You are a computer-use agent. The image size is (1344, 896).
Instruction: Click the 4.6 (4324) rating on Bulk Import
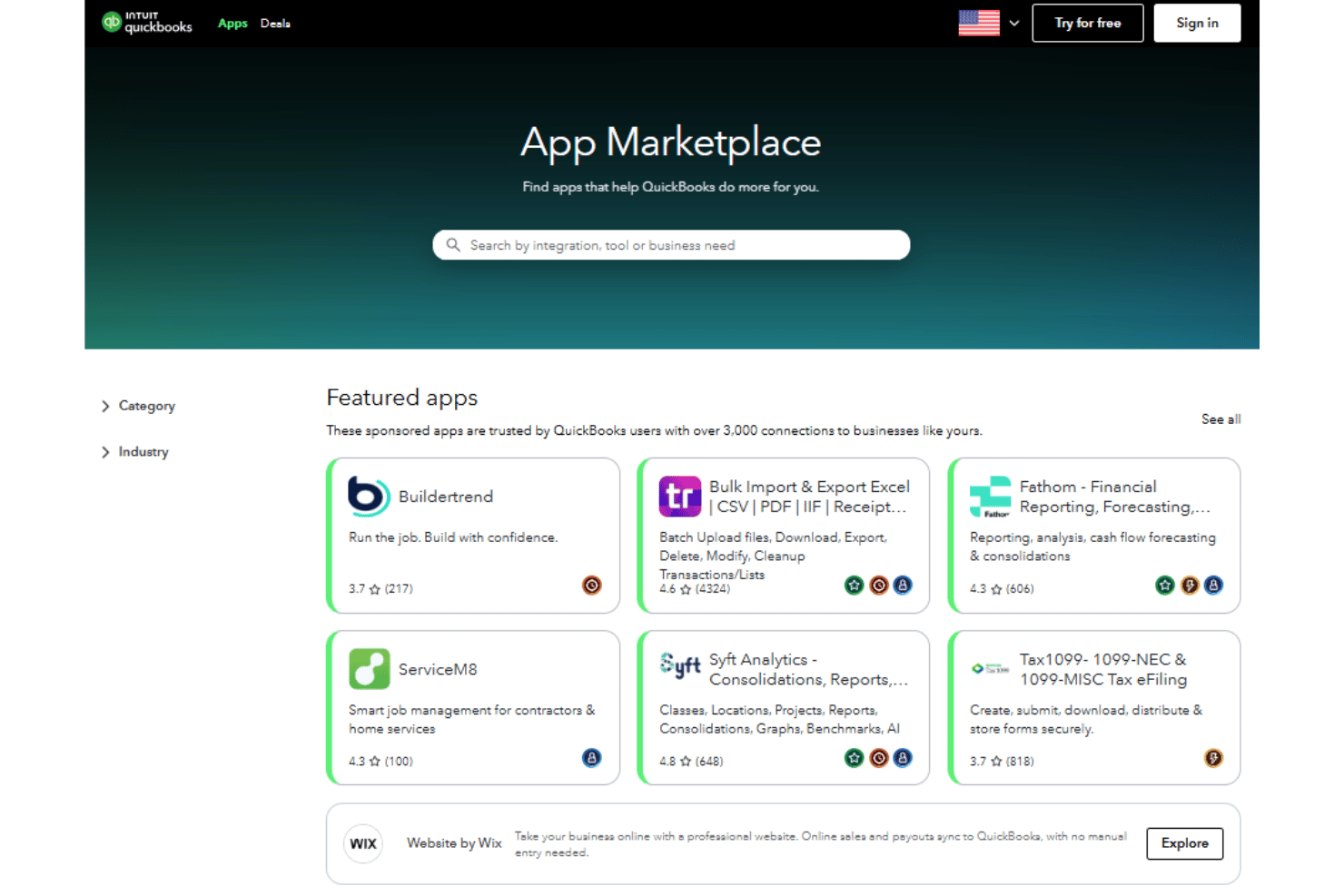[x=695, y=589]
